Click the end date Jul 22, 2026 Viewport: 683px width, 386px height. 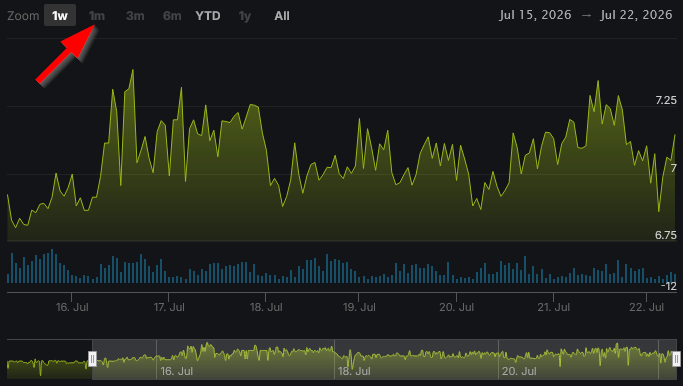pyautogui.click(x=636, y=15)
